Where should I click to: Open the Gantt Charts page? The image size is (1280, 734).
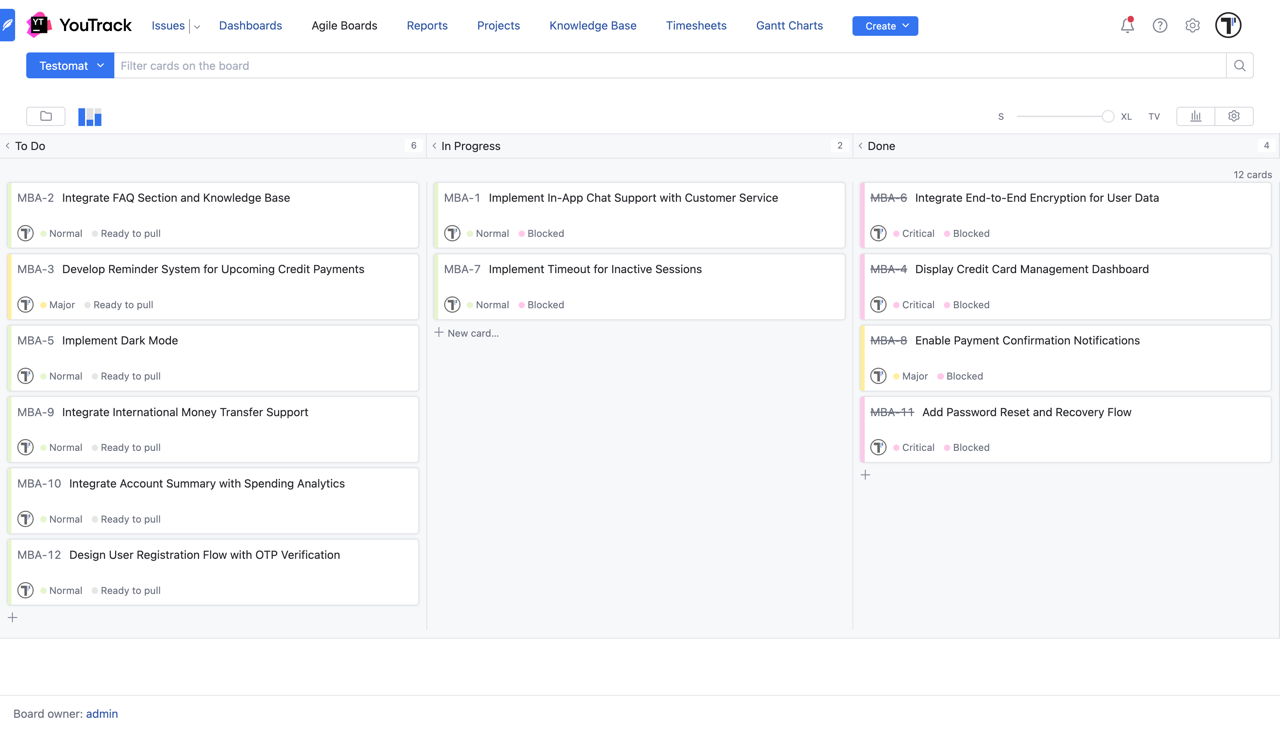789,26
